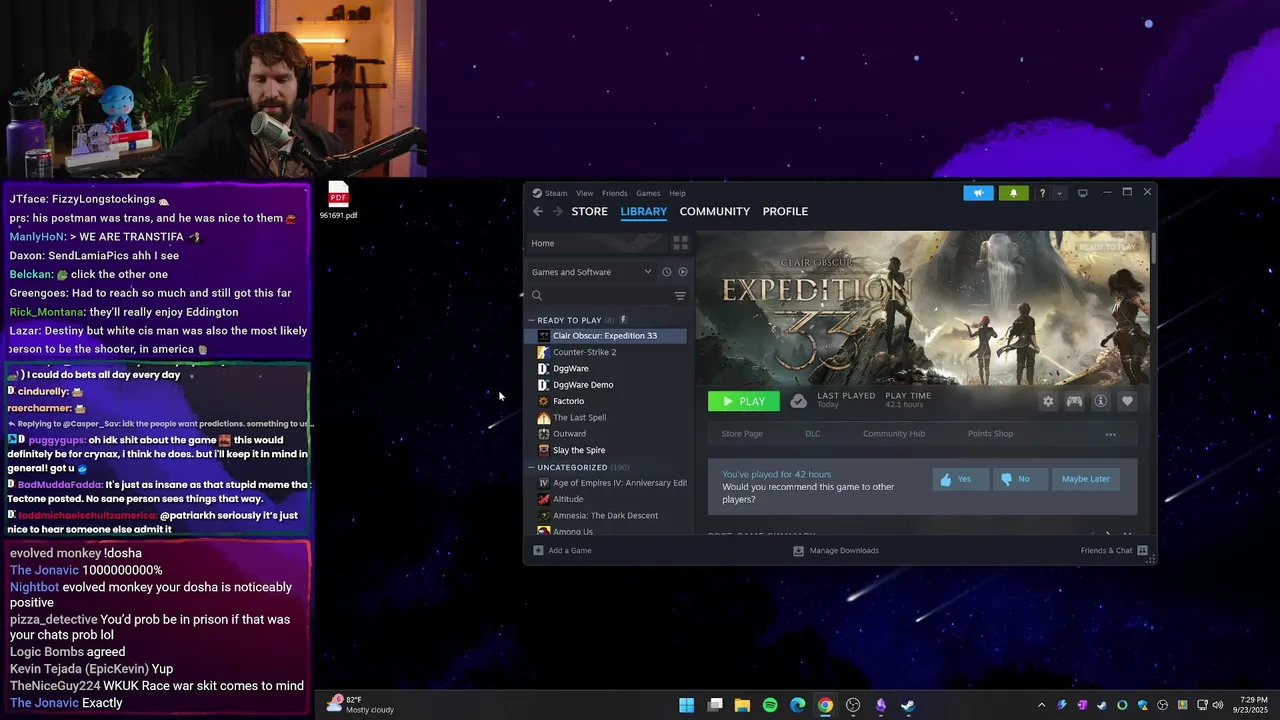This screenshot has height=720, width=1280.
Task: Open File Explorer from the taskbar
Action: (742, 705)
